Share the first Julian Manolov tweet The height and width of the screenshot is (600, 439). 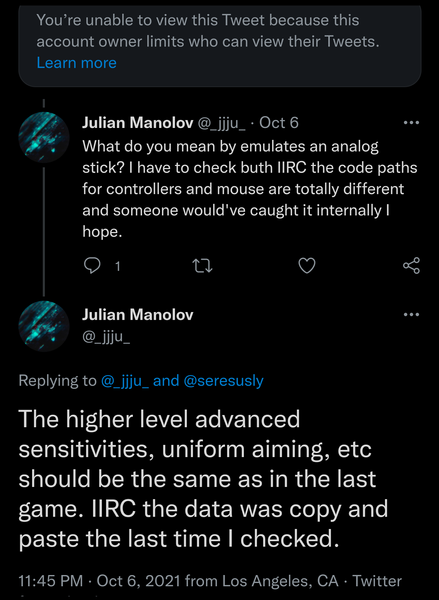pyautogui.click(x=411, y=266)
